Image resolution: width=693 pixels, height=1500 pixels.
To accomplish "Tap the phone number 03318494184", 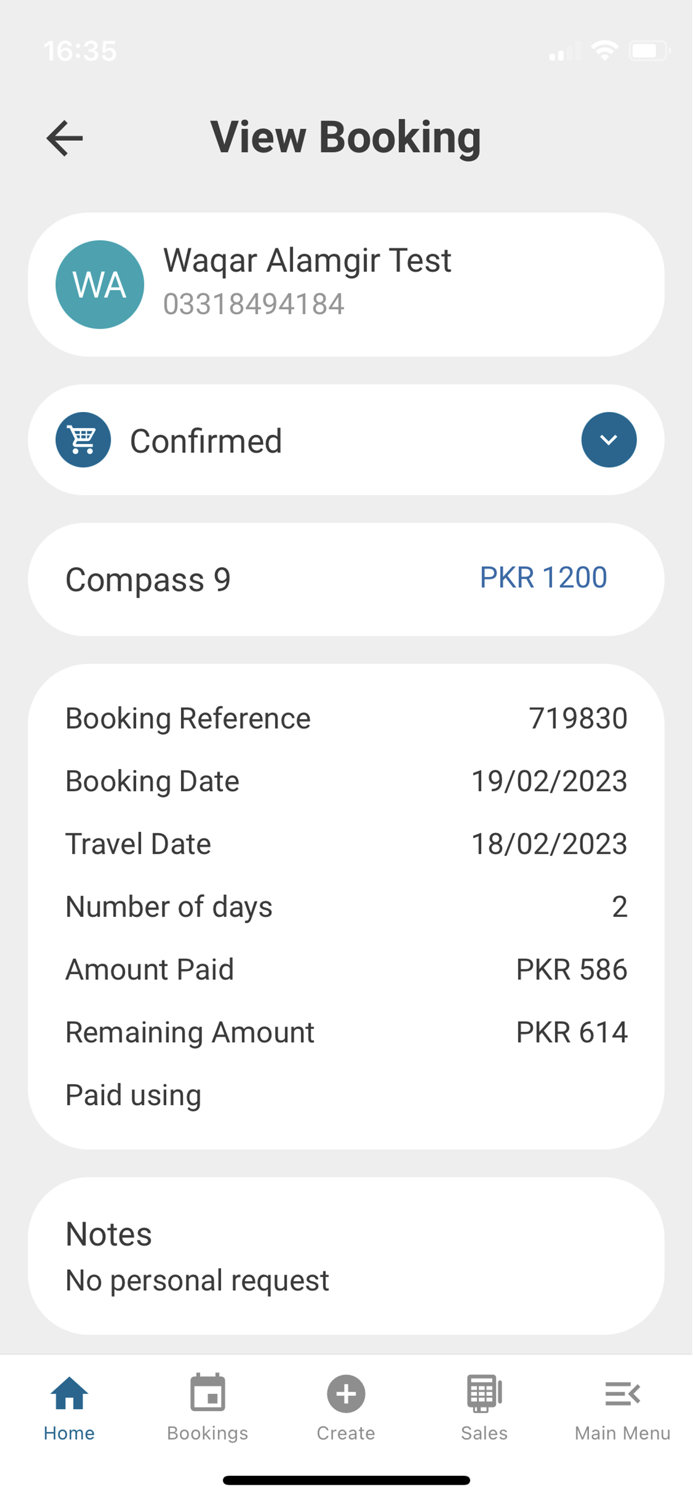I will pyautogui.click(x=254, y=304).
